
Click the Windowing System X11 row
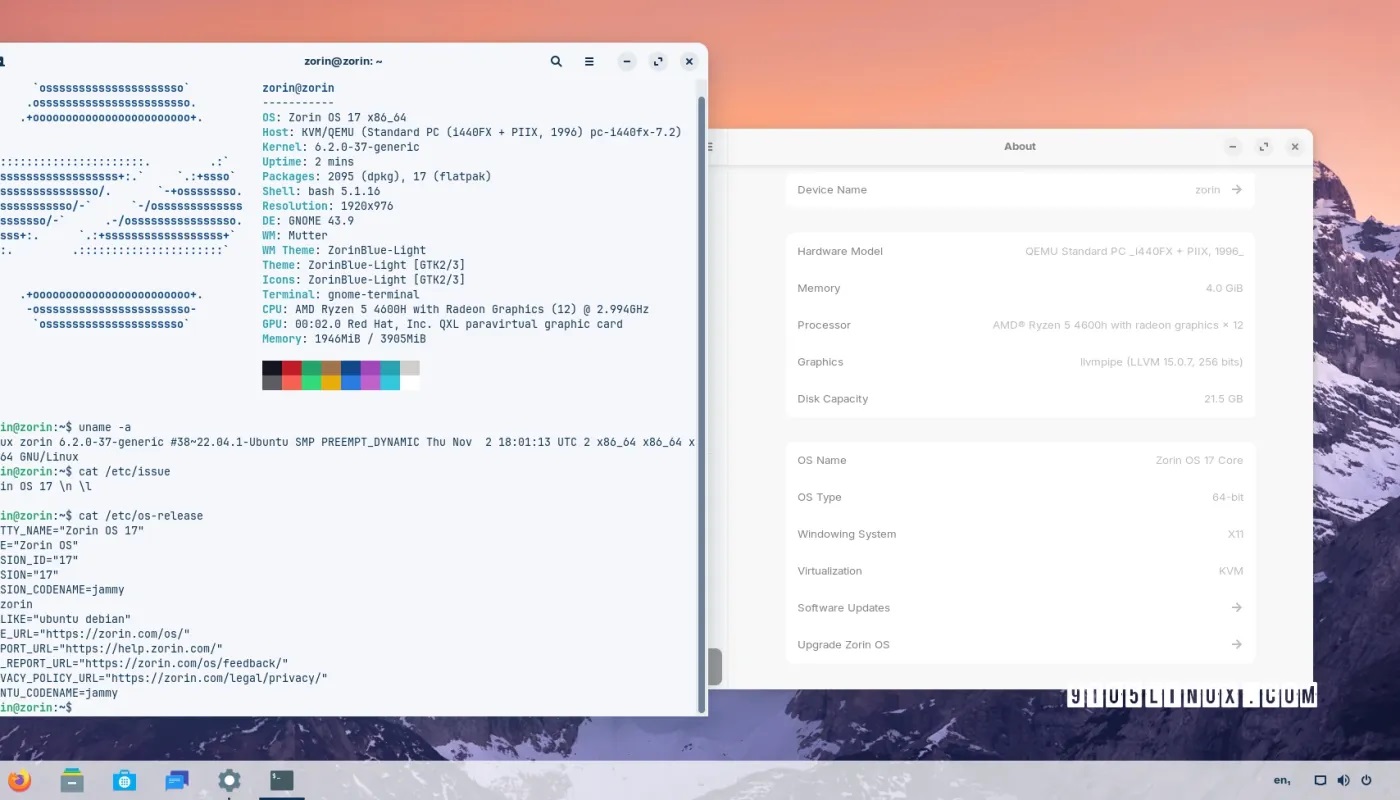point(1020,534)
